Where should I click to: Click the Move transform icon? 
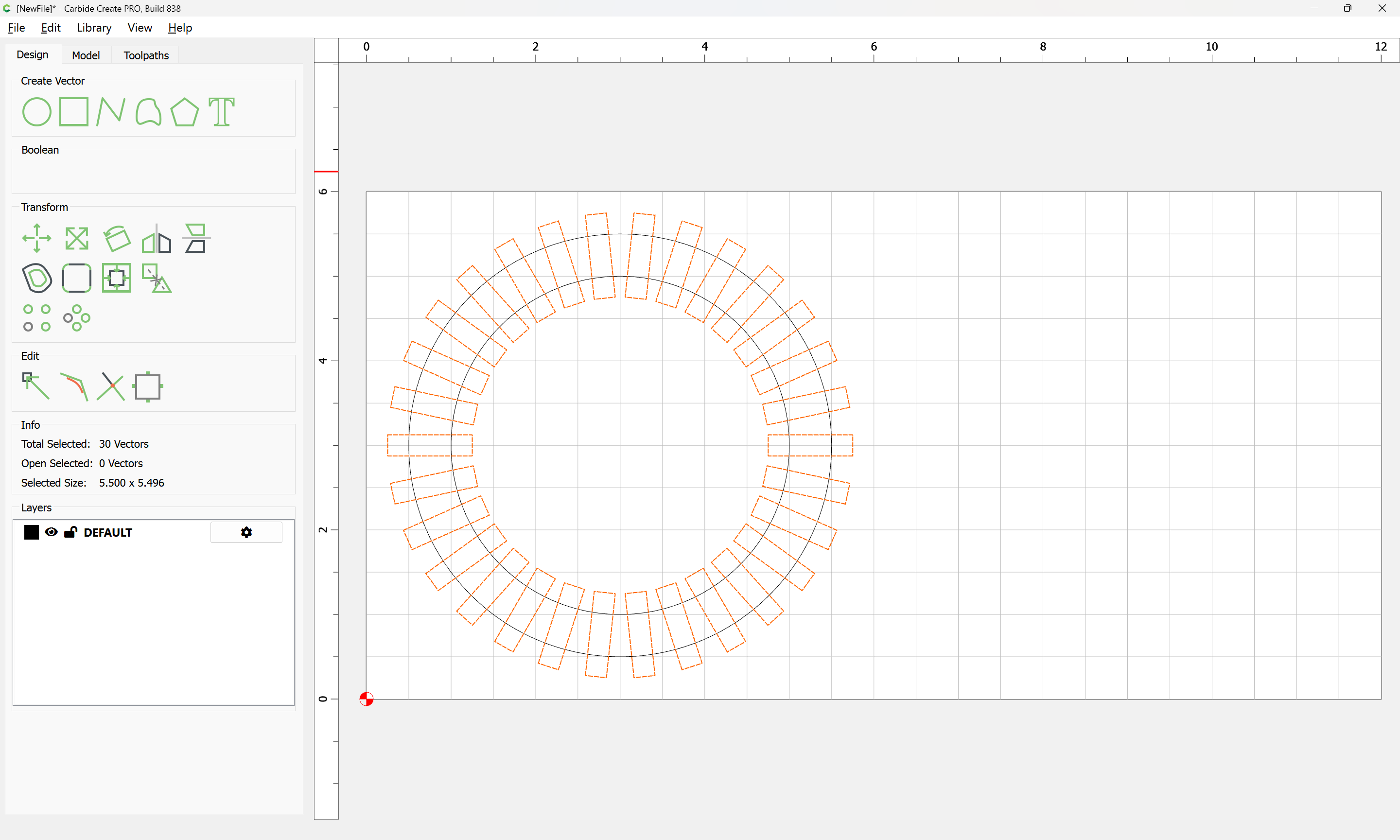[37, 238]
